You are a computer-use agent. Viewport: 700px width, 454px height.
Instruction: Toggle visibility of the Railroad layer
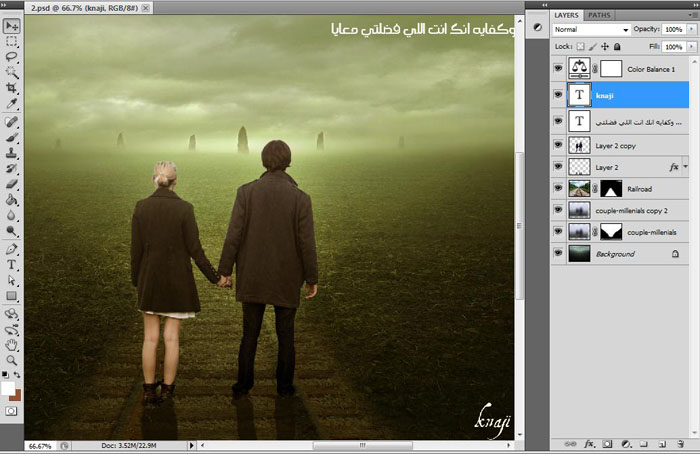pyautogui.click(x=558, y=188)
